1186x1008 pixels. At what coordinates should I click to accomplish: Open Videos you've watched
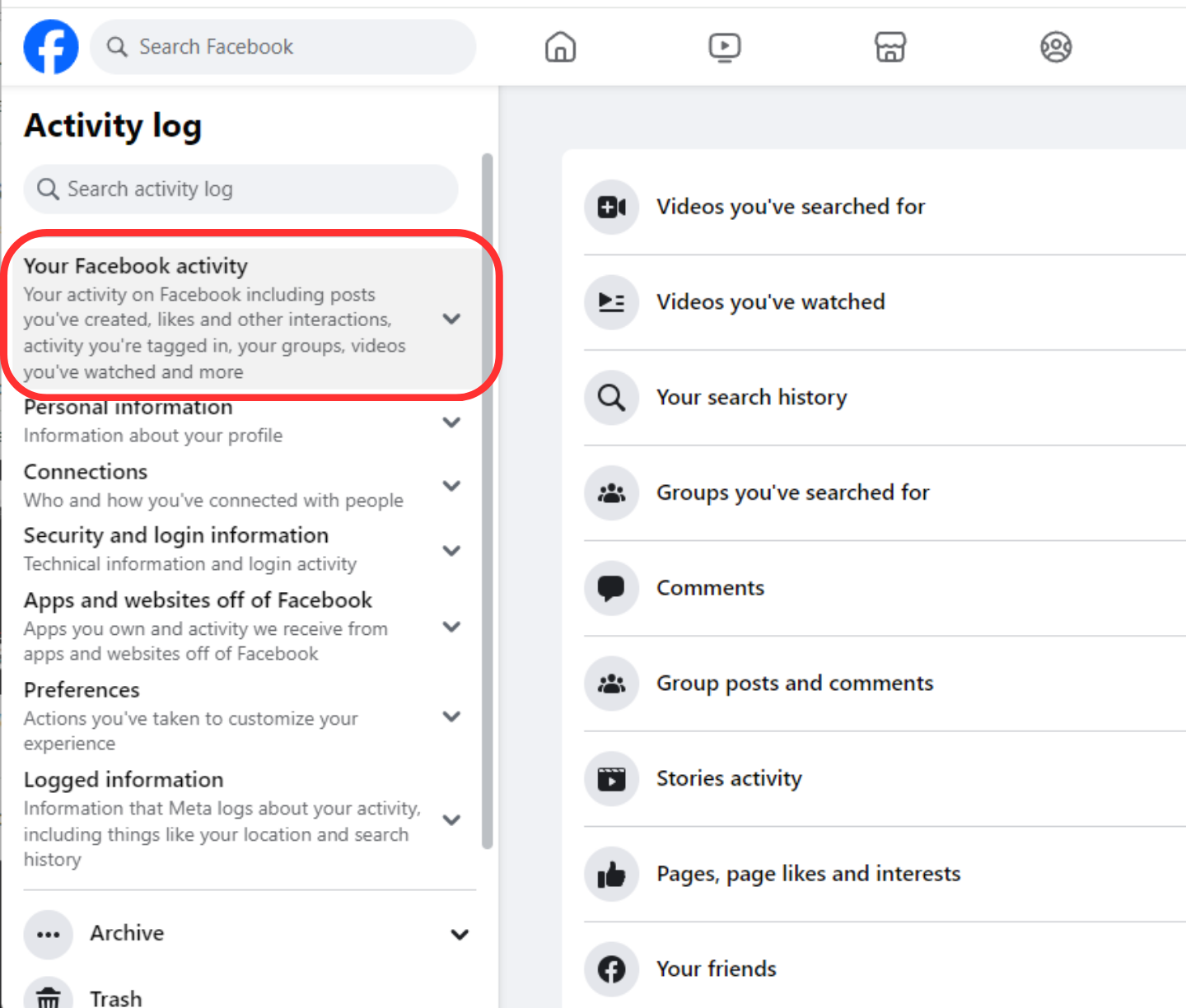click(770, 302)
